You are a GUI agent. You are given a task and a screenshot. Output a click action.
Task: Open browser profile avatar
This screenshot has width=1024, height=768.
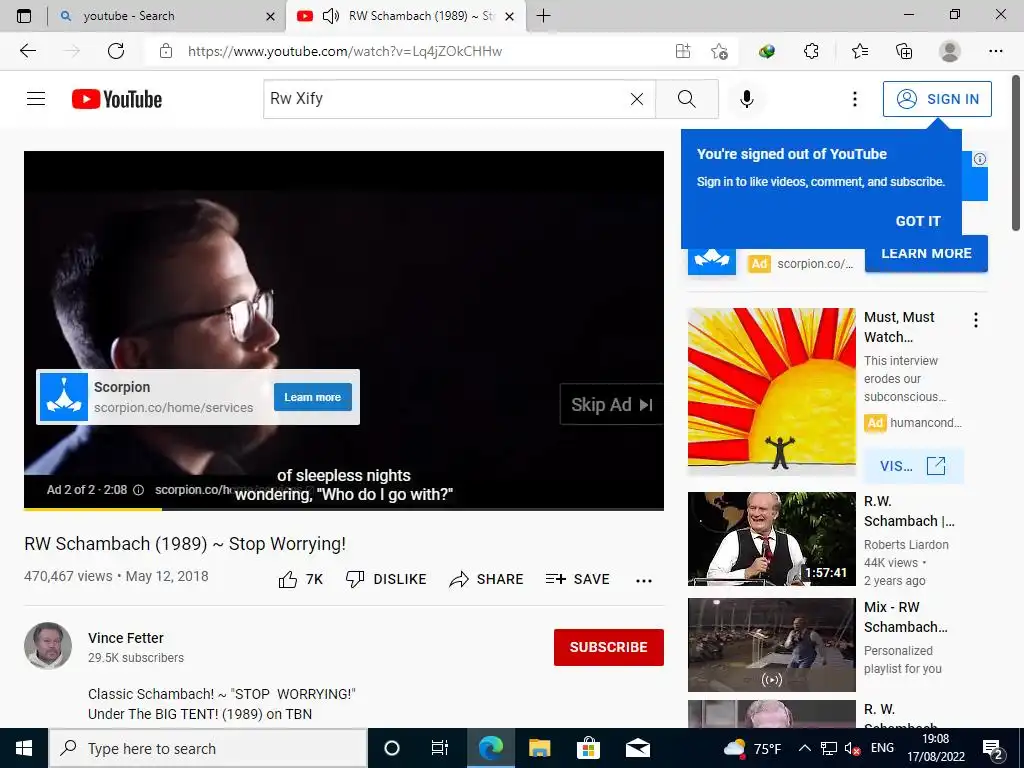click(950, 51)
